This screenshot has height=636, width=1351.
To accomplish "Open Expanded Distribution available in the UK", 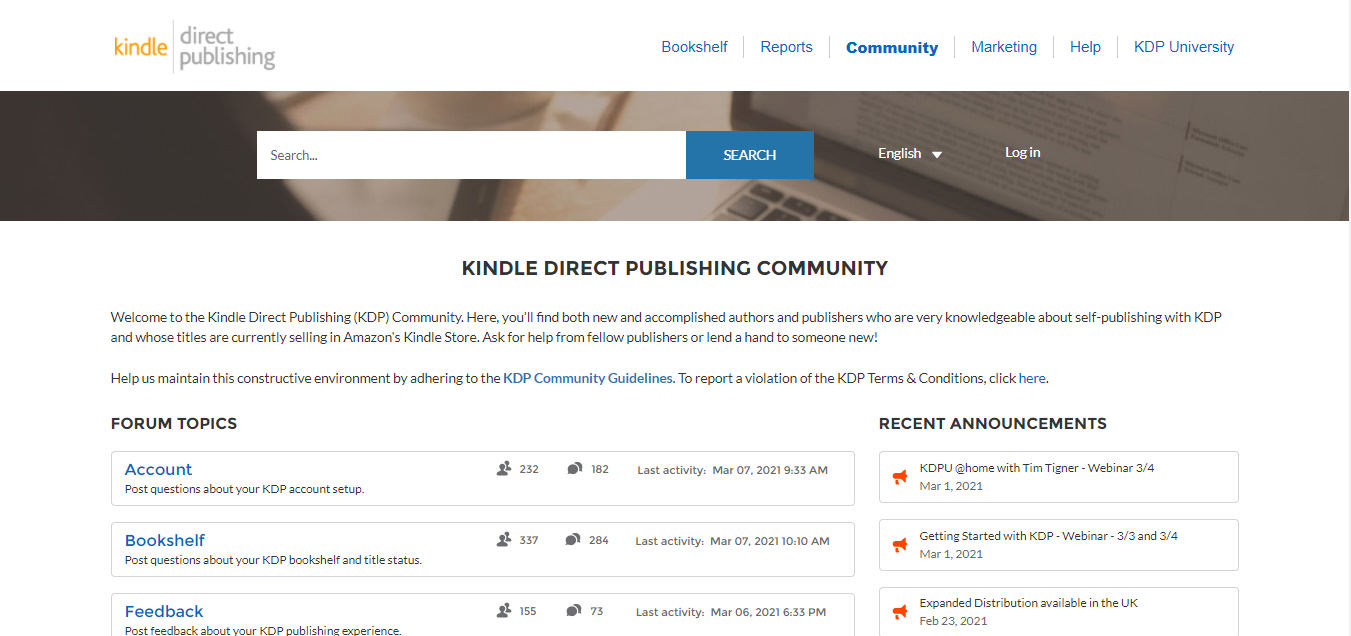I will (x=1028, y=603).
